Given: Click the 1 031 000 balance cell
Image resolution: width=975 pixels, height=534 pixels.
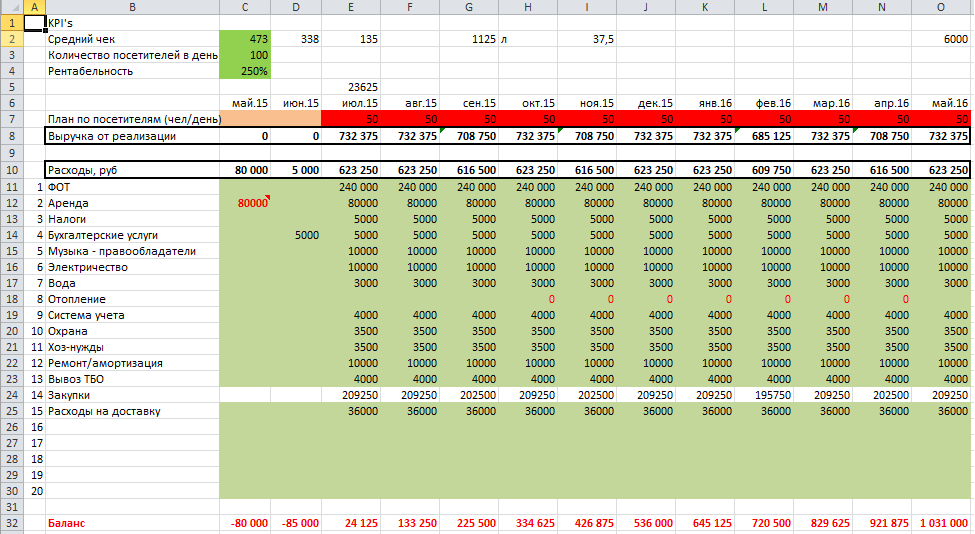Looking at the screenshot, I should coord(941,523).
